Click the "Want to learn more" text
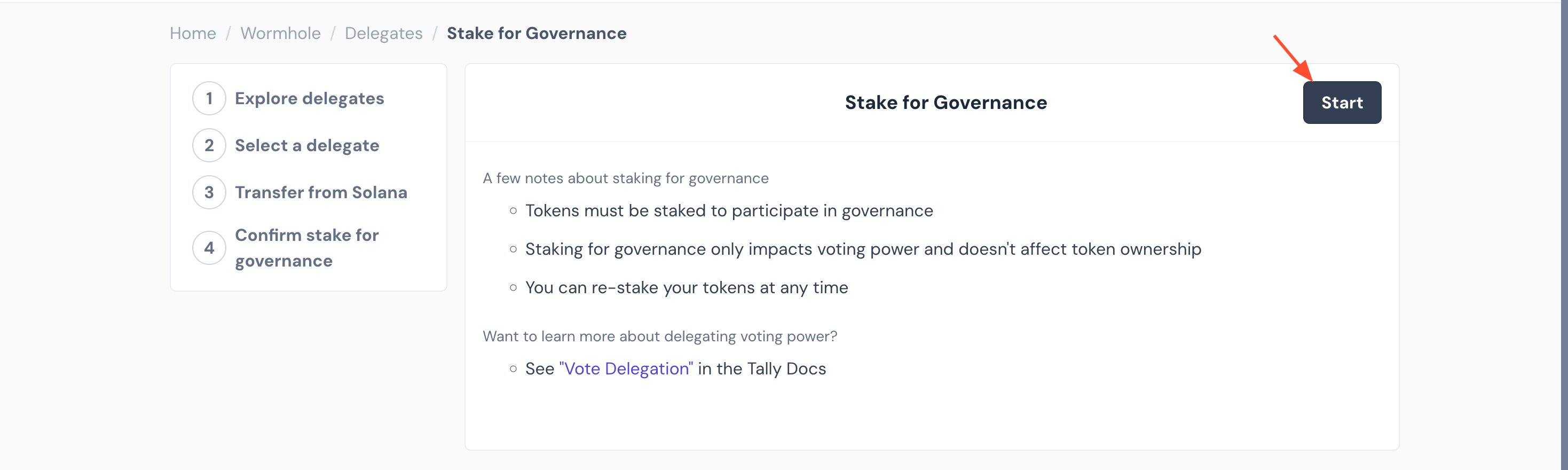The width and height of the screenshot is (1568, 470). coord(659,336)
